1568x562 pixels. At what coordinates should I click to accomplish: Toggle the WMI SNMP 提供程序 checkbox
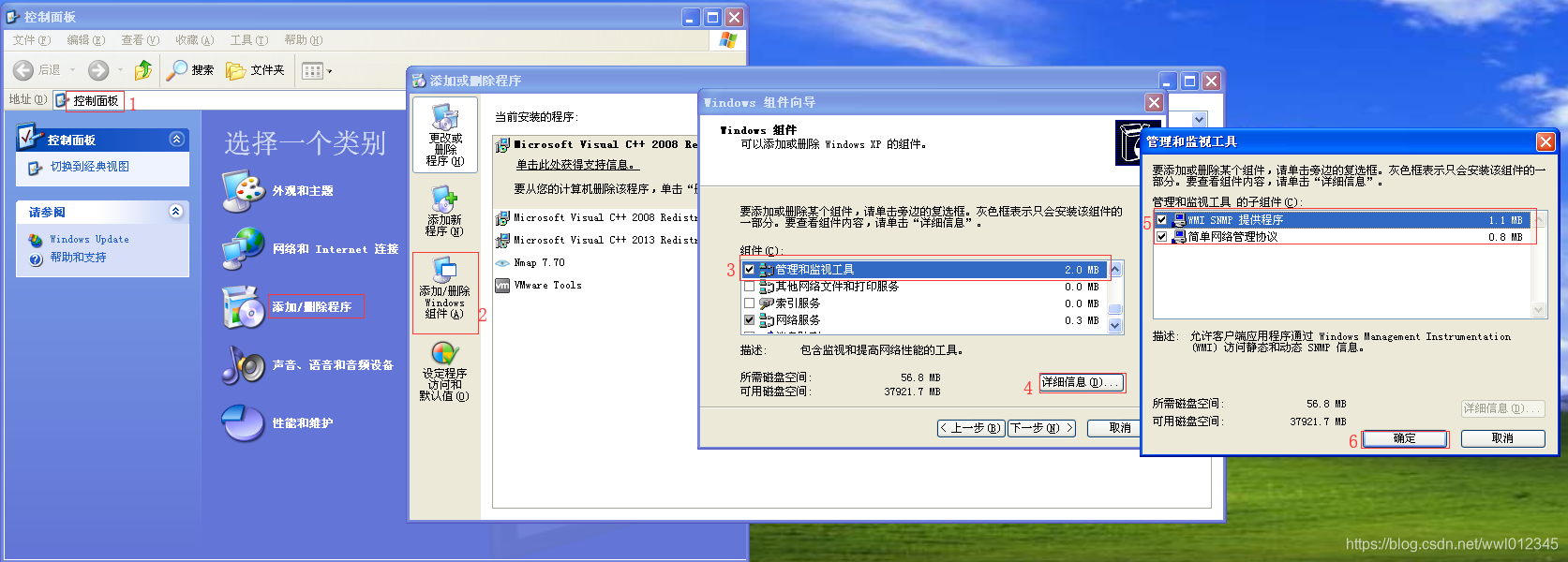[x=1162, y=220]
